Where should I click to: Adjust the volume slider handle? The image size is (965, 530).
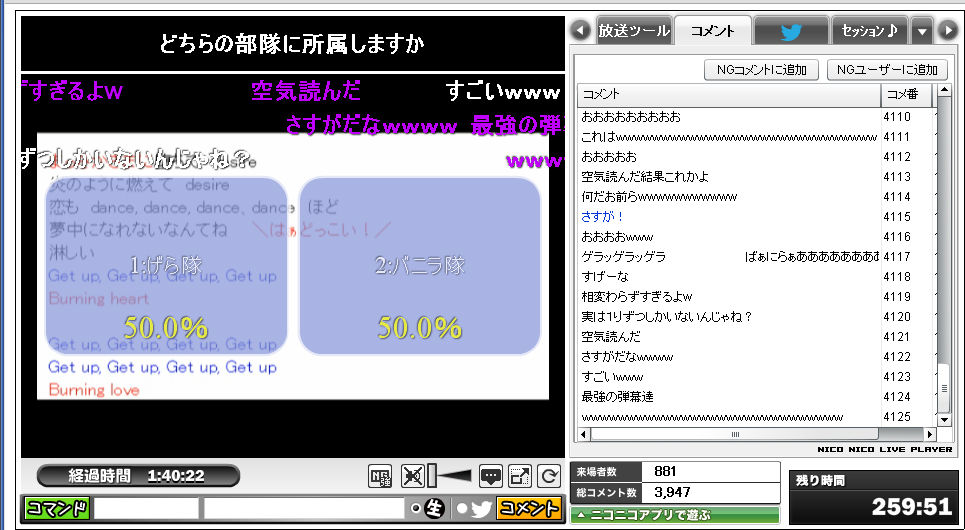coord(432,476)
